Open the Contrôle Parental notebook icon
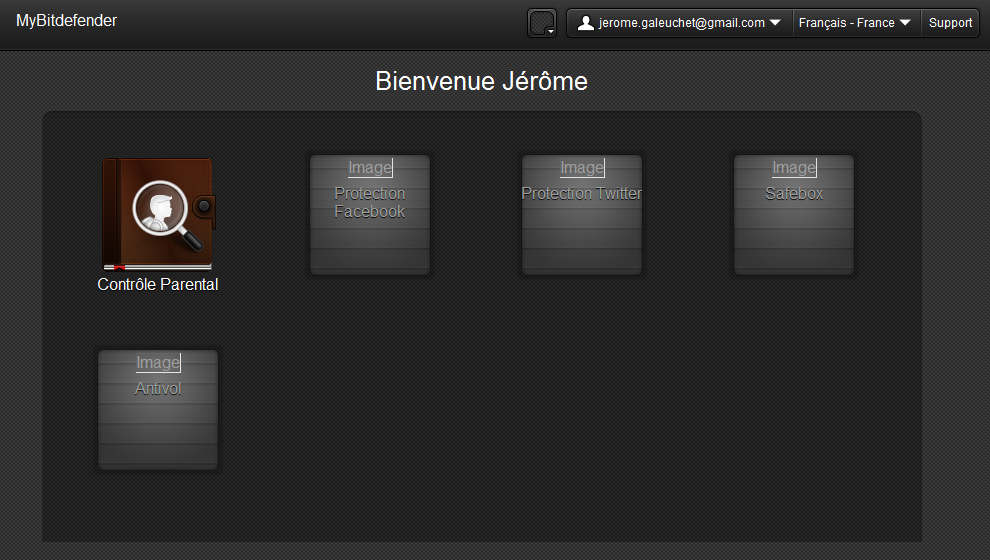The width and height of the screenshot is (990, 560). [x=158, y=214]
